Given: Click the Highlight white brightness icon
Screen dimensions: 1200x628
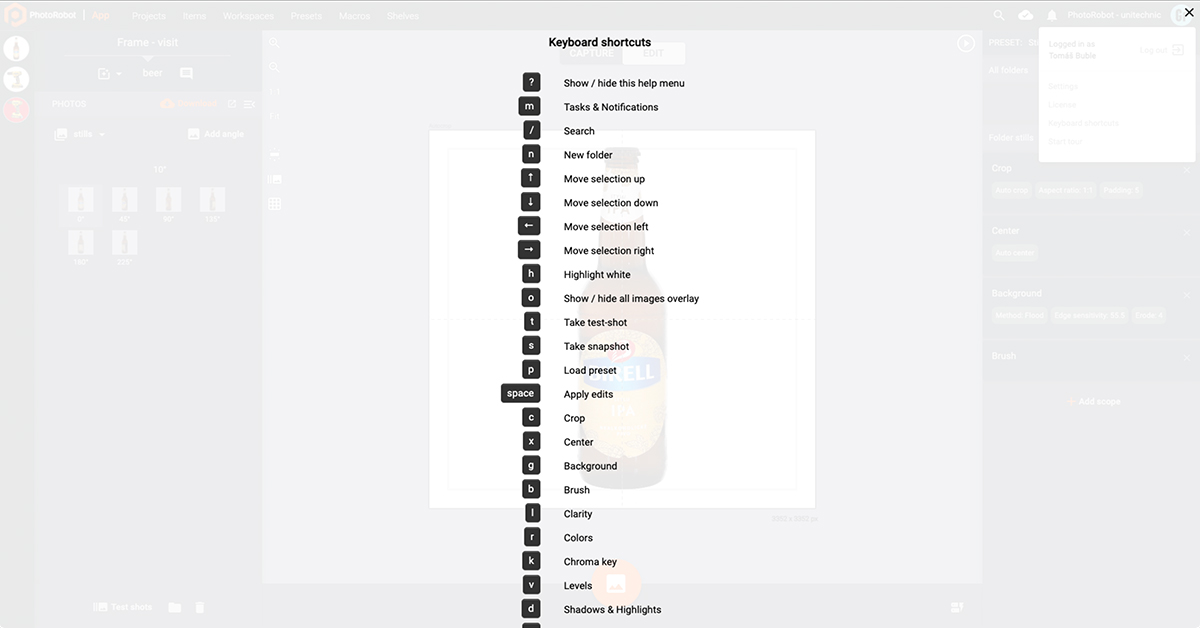Looking at the screenshot, I should click(275, 153).
